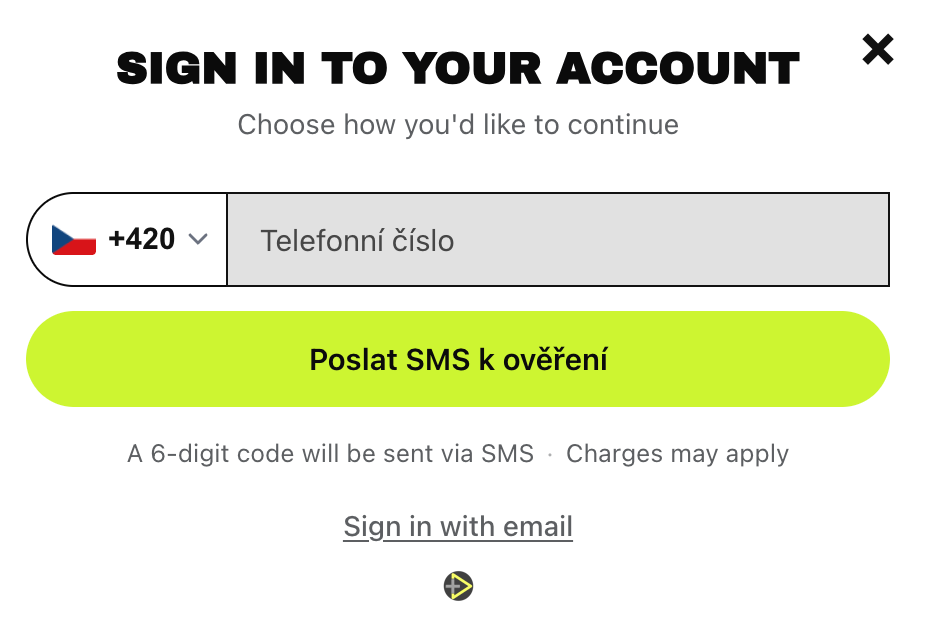Expand the country code chevron arrow
This screenshot has height=628, width=926.
pyautogui.click(x=198, y=239)
